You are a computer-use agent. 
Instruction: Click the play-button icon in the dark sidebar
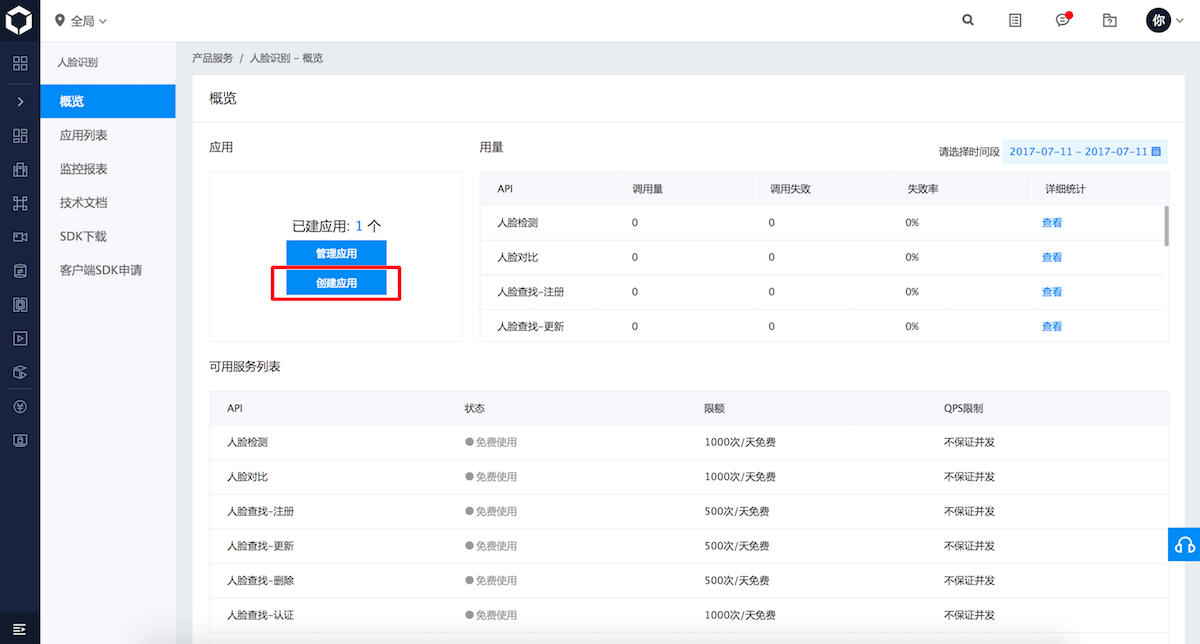tap(19, 338)
